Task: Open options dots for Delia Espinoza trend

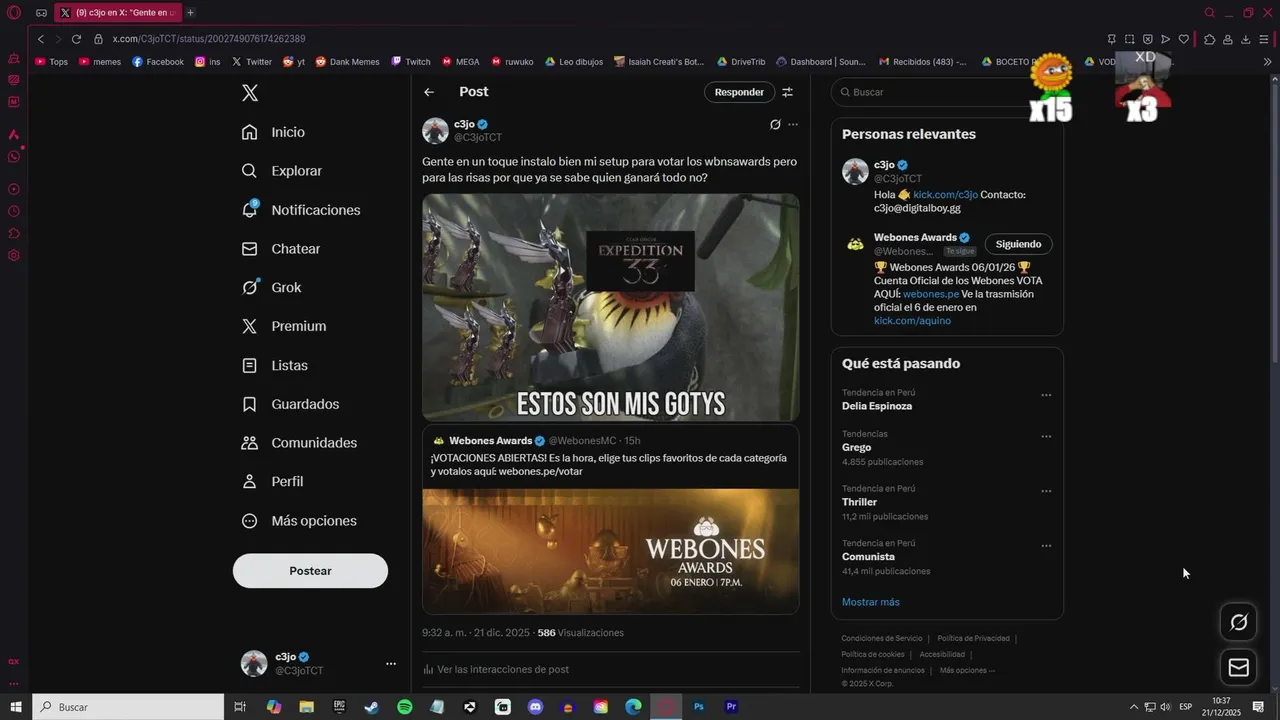Action: pos(1046,395)
